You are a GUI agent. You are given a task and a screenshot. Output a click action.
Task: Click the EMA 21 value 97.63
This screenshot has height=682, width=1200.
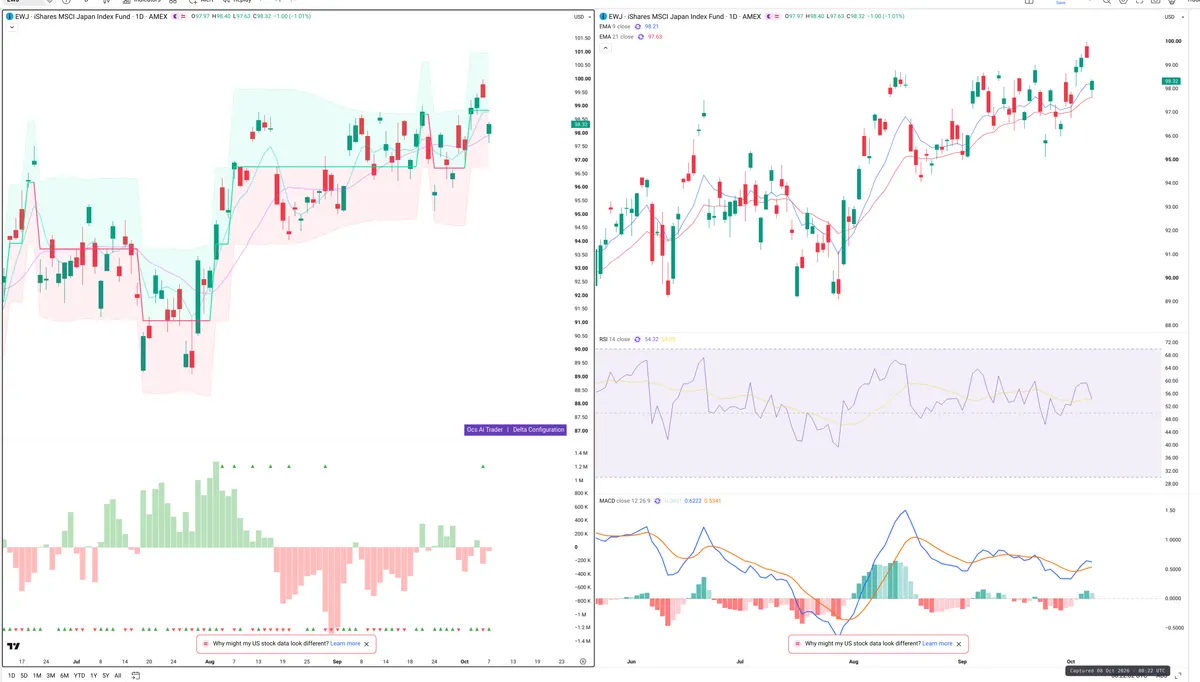(655, 37)
